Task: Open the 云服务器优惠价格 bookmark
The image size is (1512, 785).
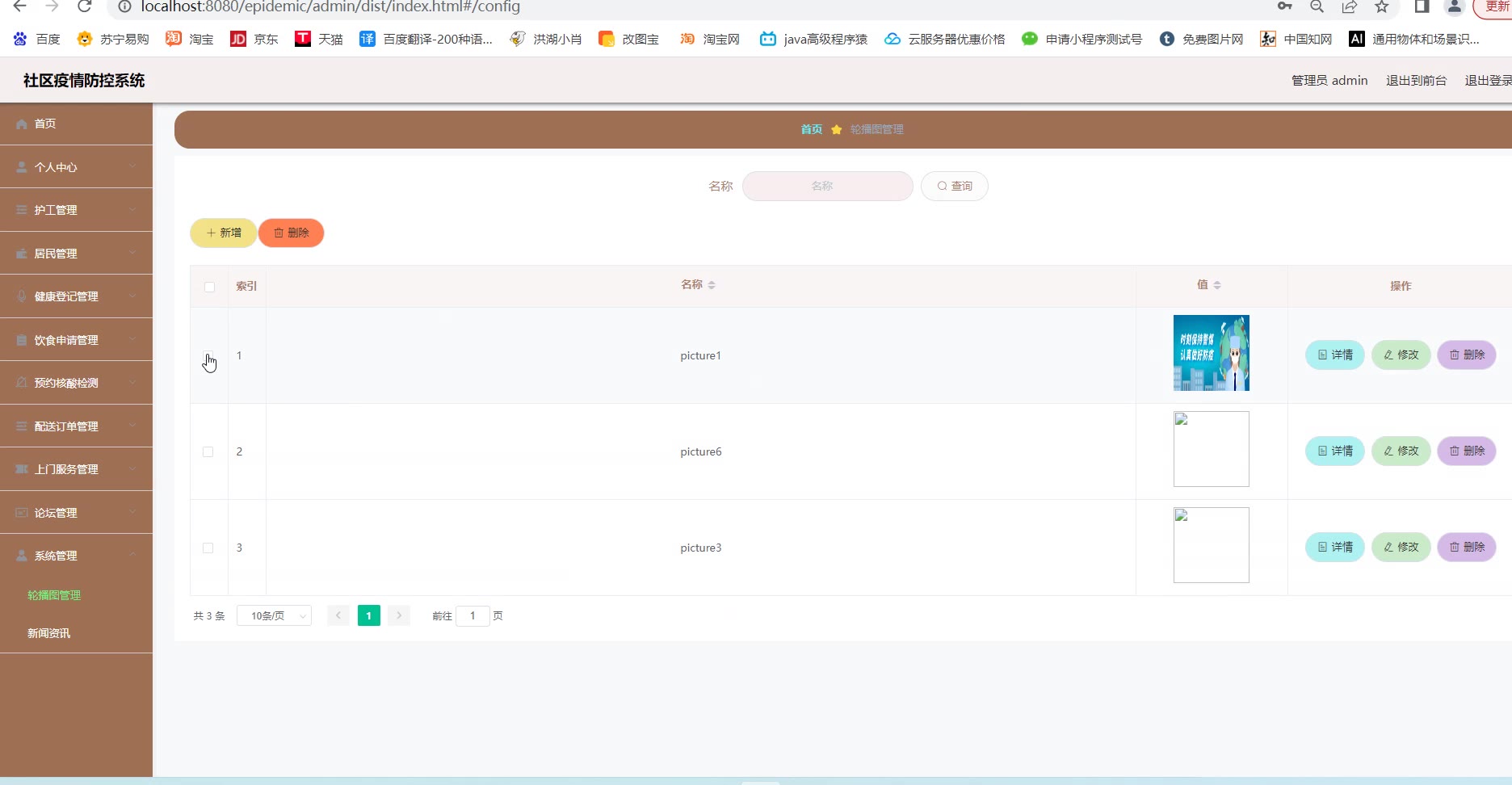Action: [945, 39]
